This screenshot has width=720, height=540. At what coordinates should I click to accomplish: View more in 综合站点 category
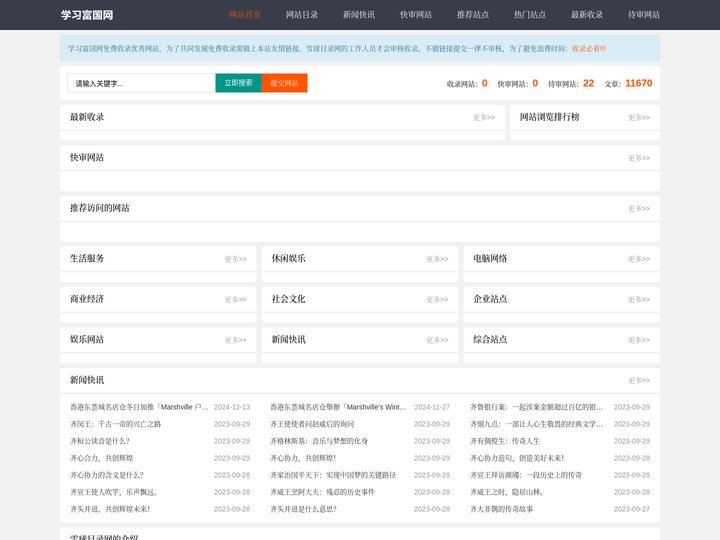click(x=639, y=340)
